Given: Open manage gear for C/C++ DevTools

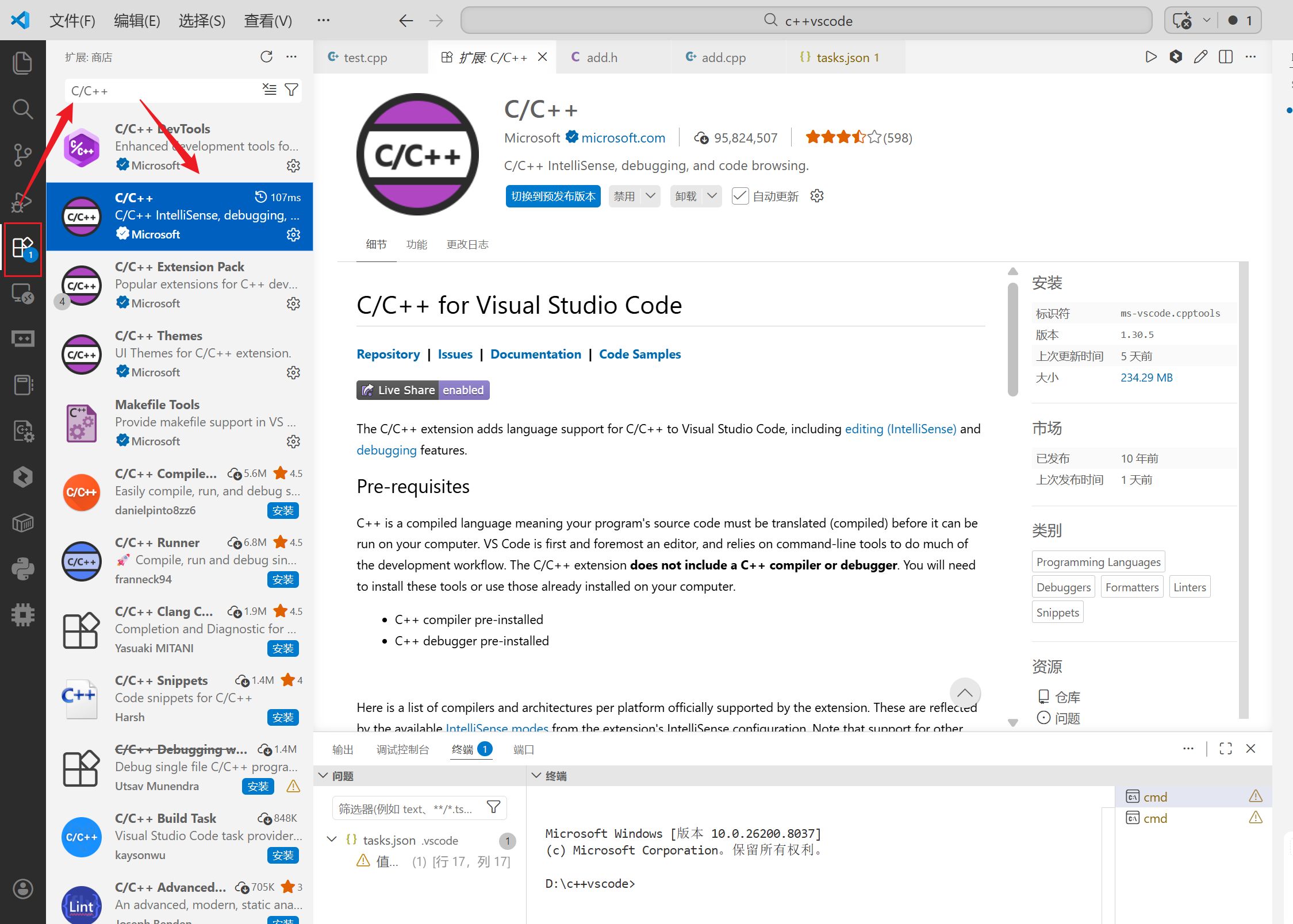Looking at the screenshot, I should pyautogui.click(x=293, y=165).
